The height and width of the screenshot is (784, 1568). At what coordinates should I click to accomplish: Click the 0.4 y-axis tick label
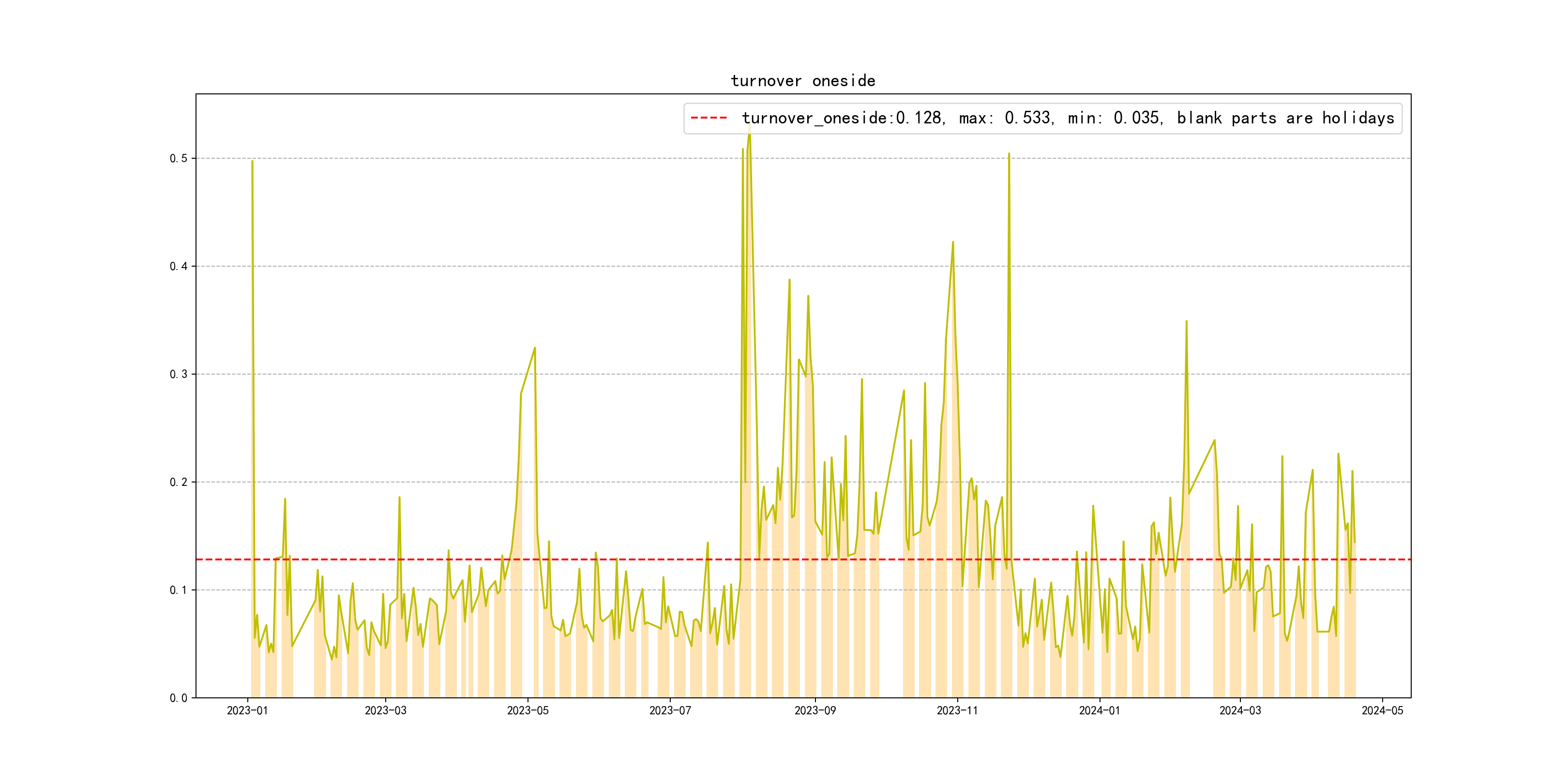179,266
